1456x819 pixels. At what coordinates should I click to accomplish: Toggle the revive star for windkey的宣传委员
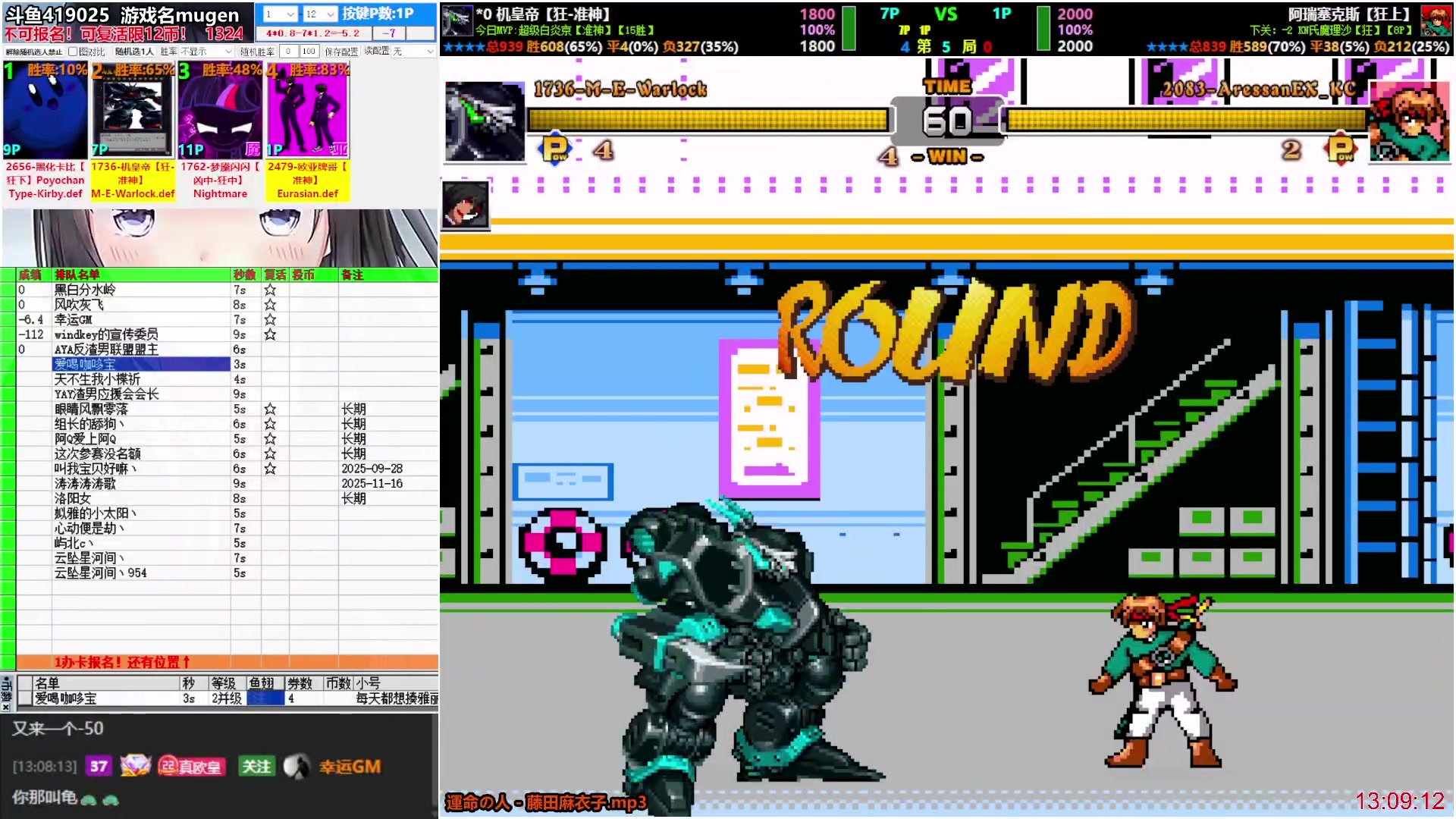tap(270, 334)
